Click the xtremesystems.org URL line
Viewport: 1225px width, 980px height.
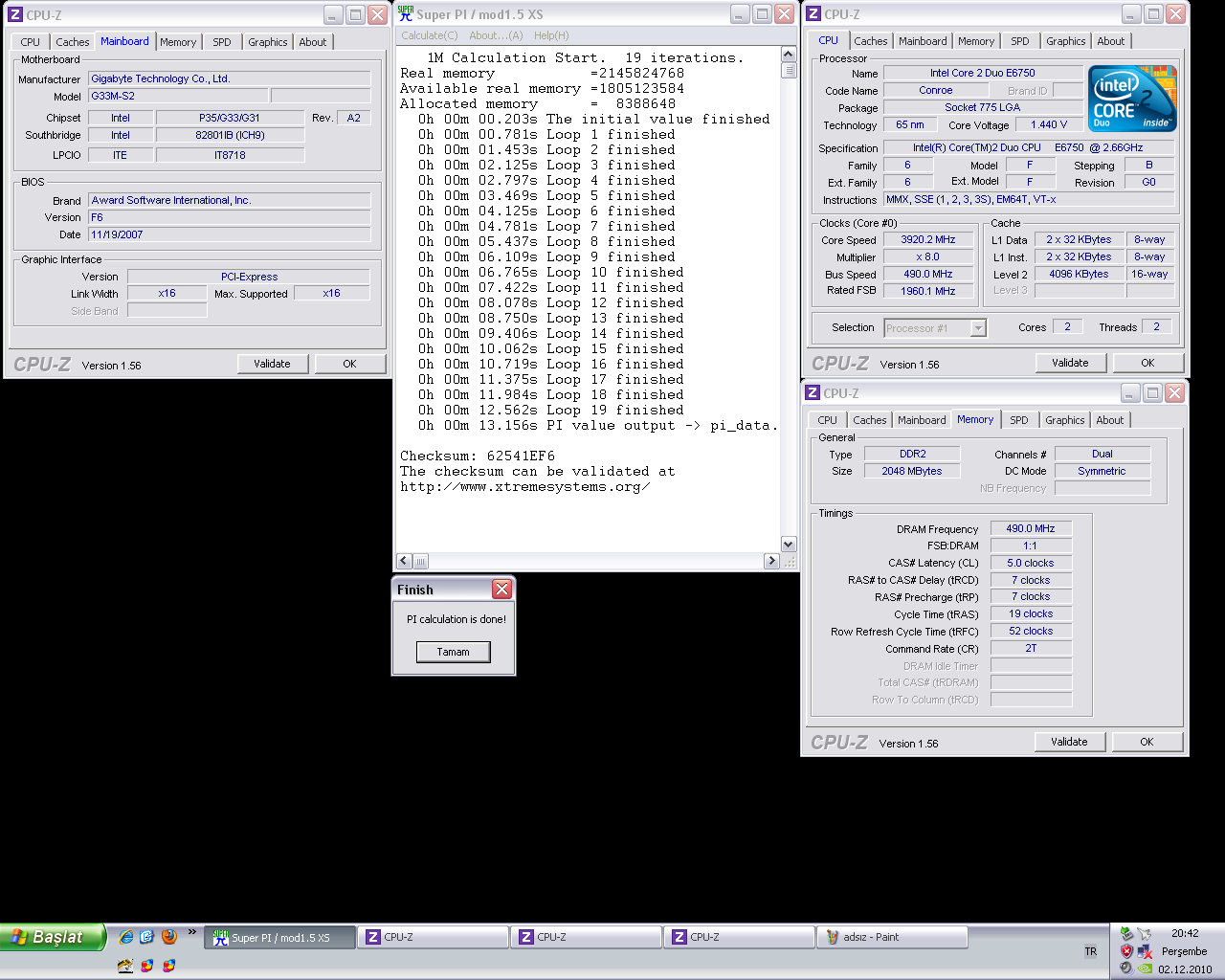click(x=524, y=486)
